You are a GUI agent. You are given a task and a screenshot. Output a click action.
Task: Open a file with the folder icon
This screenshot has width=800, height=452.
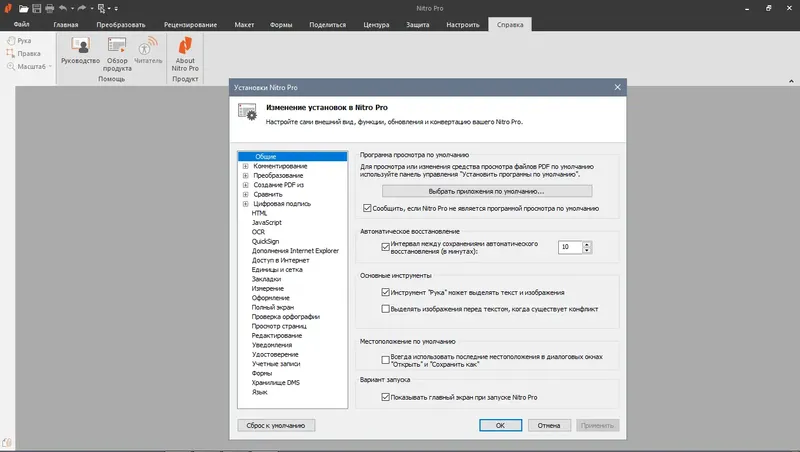point(23,8)
